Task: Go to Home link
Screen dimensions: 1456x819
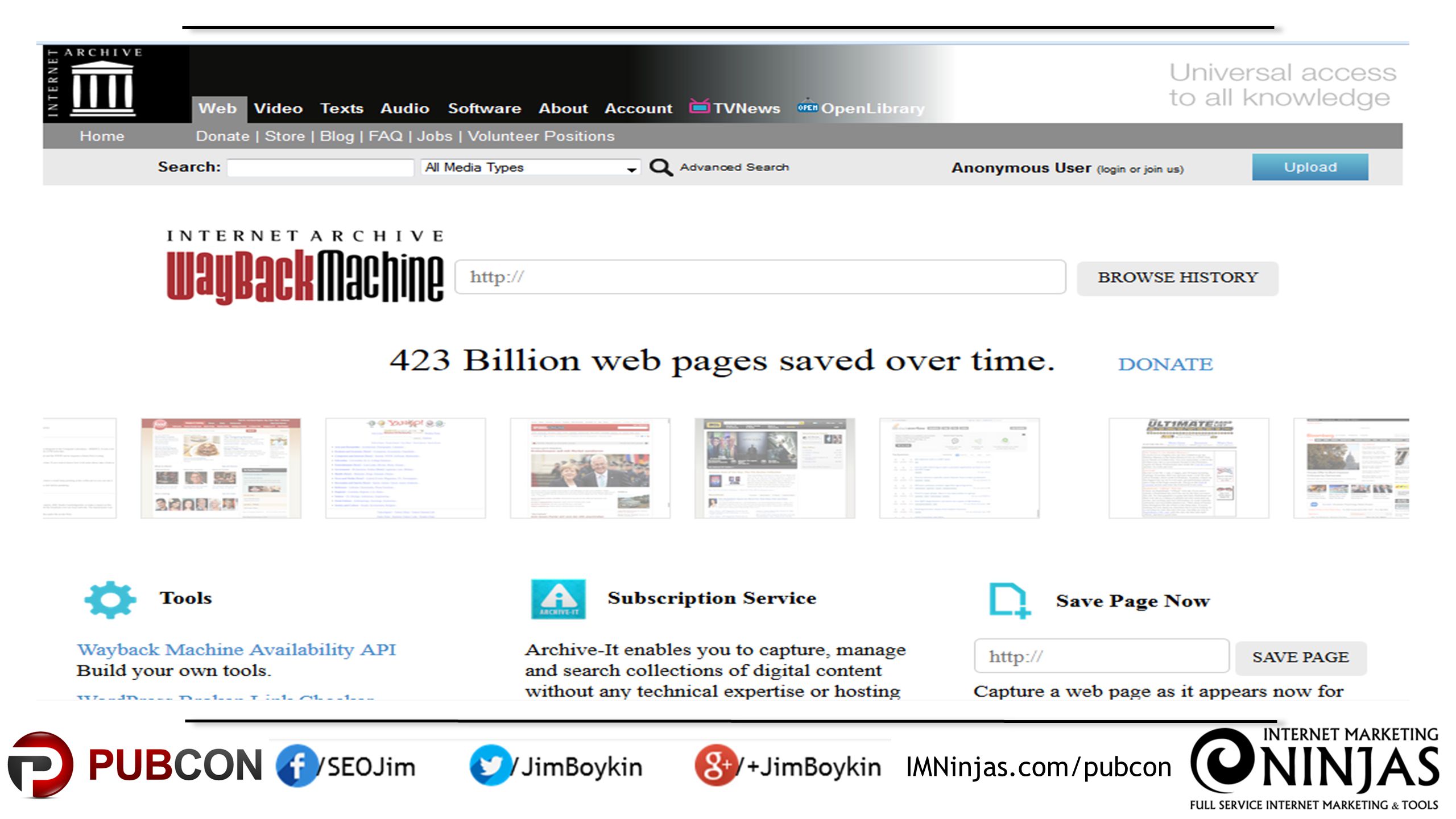Action: [x=102, y=136]
